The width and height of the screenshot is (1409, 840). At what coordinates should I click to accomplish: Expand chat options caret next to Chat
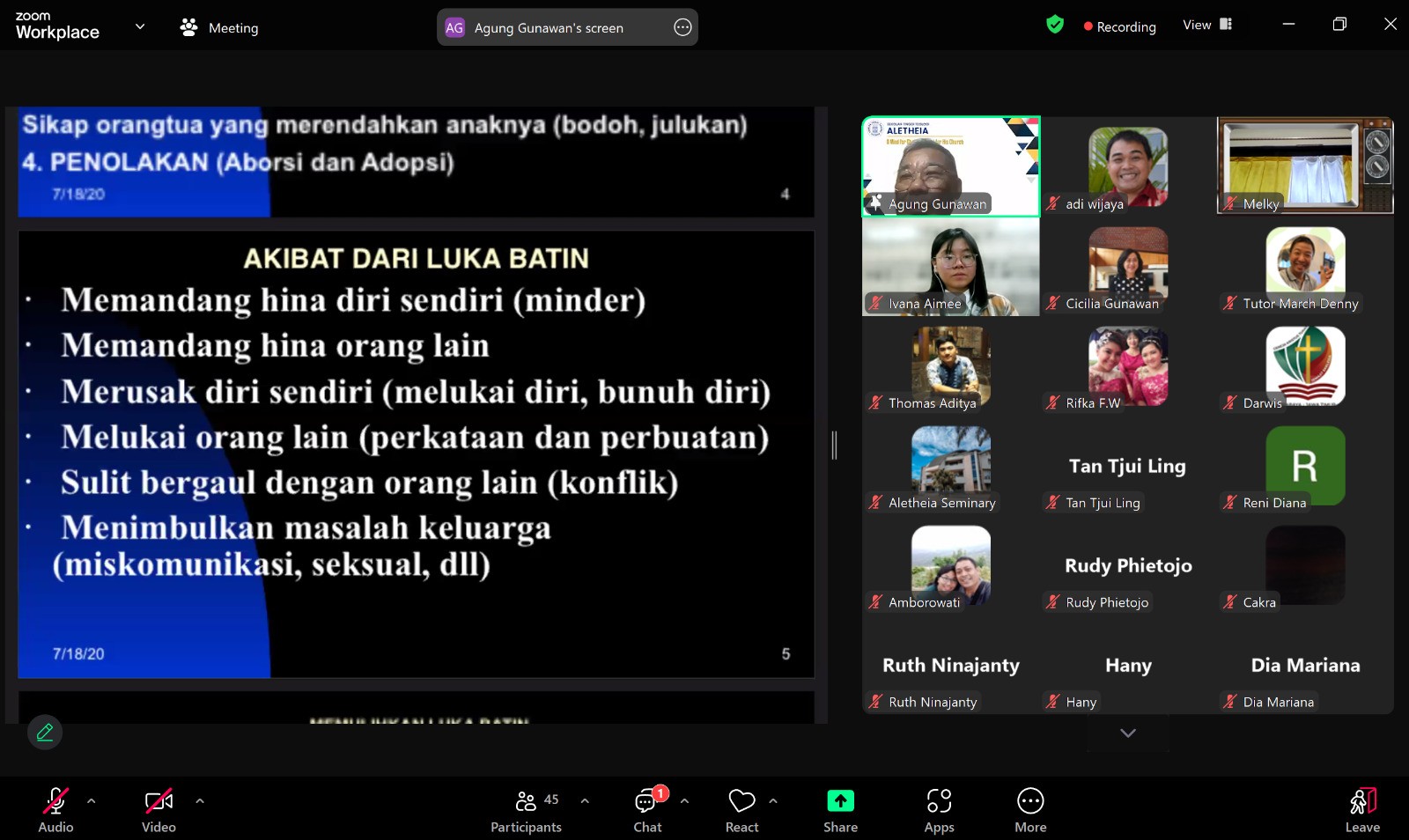684,801
